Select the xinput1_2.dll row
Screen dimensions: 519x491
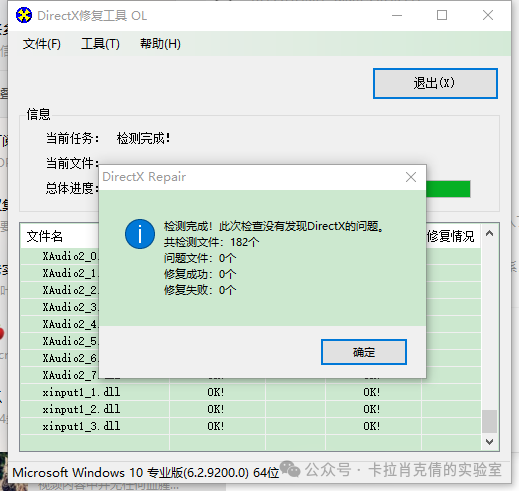250,409
